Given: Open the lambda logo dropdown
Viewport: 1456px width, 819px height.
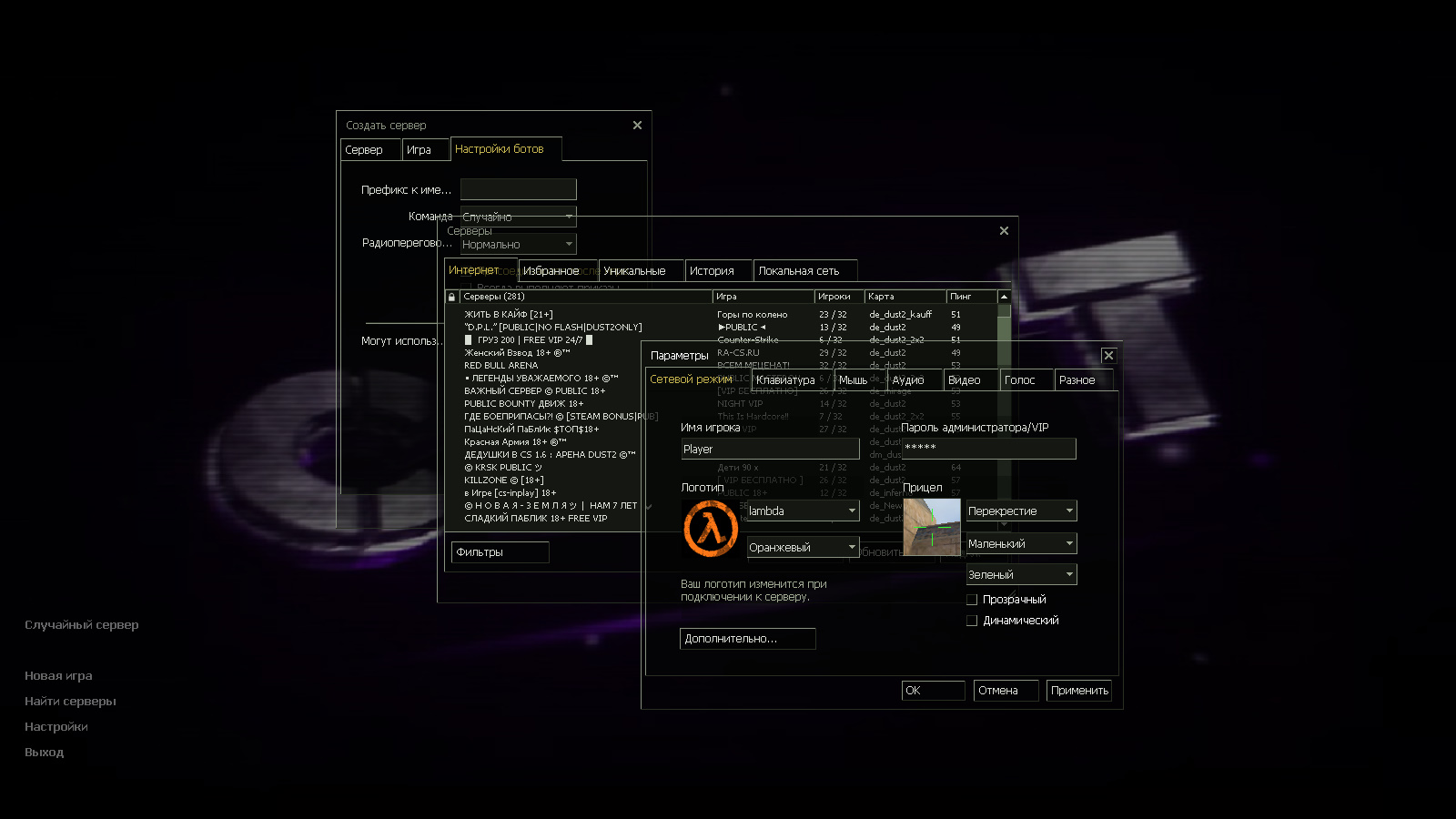Looking at the screenshot, I should tap(803, 511).
